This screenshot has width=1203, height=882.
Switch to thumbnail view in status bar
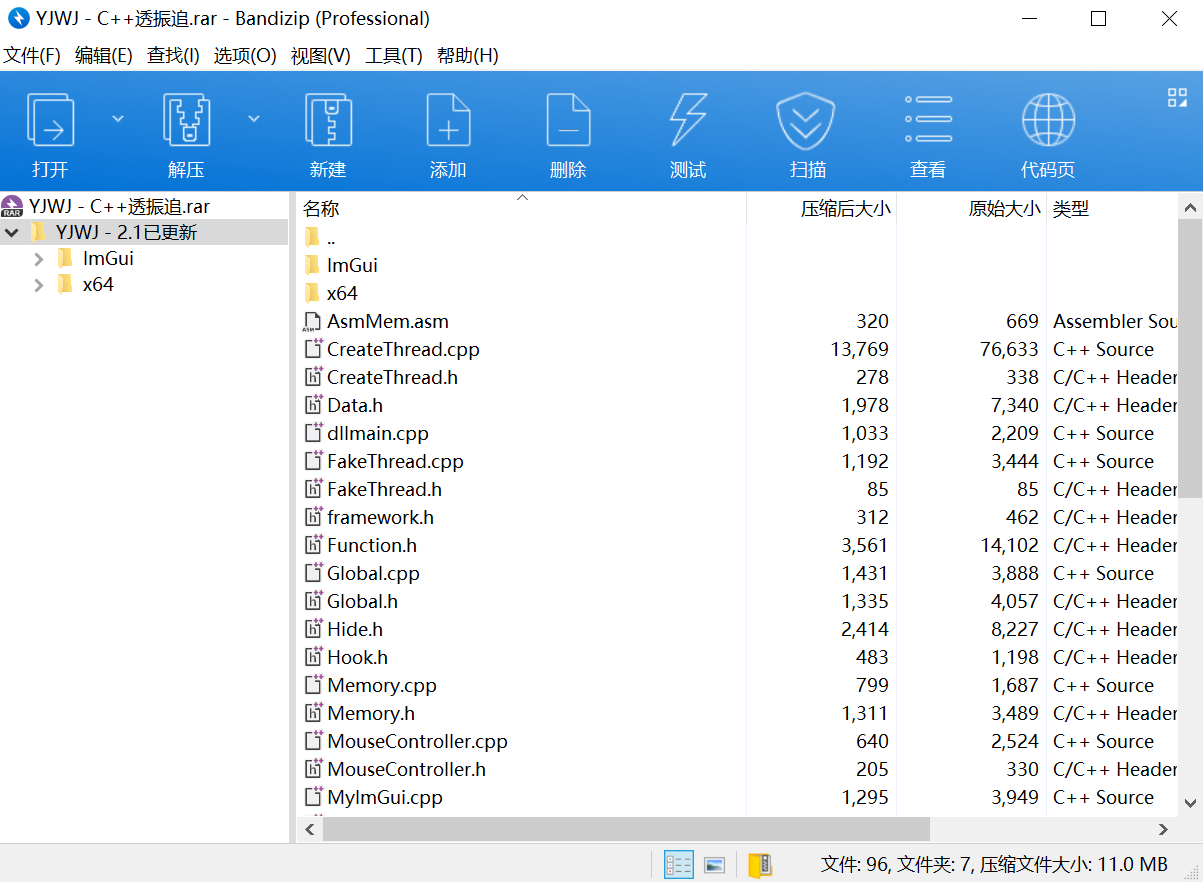[715, 865]
